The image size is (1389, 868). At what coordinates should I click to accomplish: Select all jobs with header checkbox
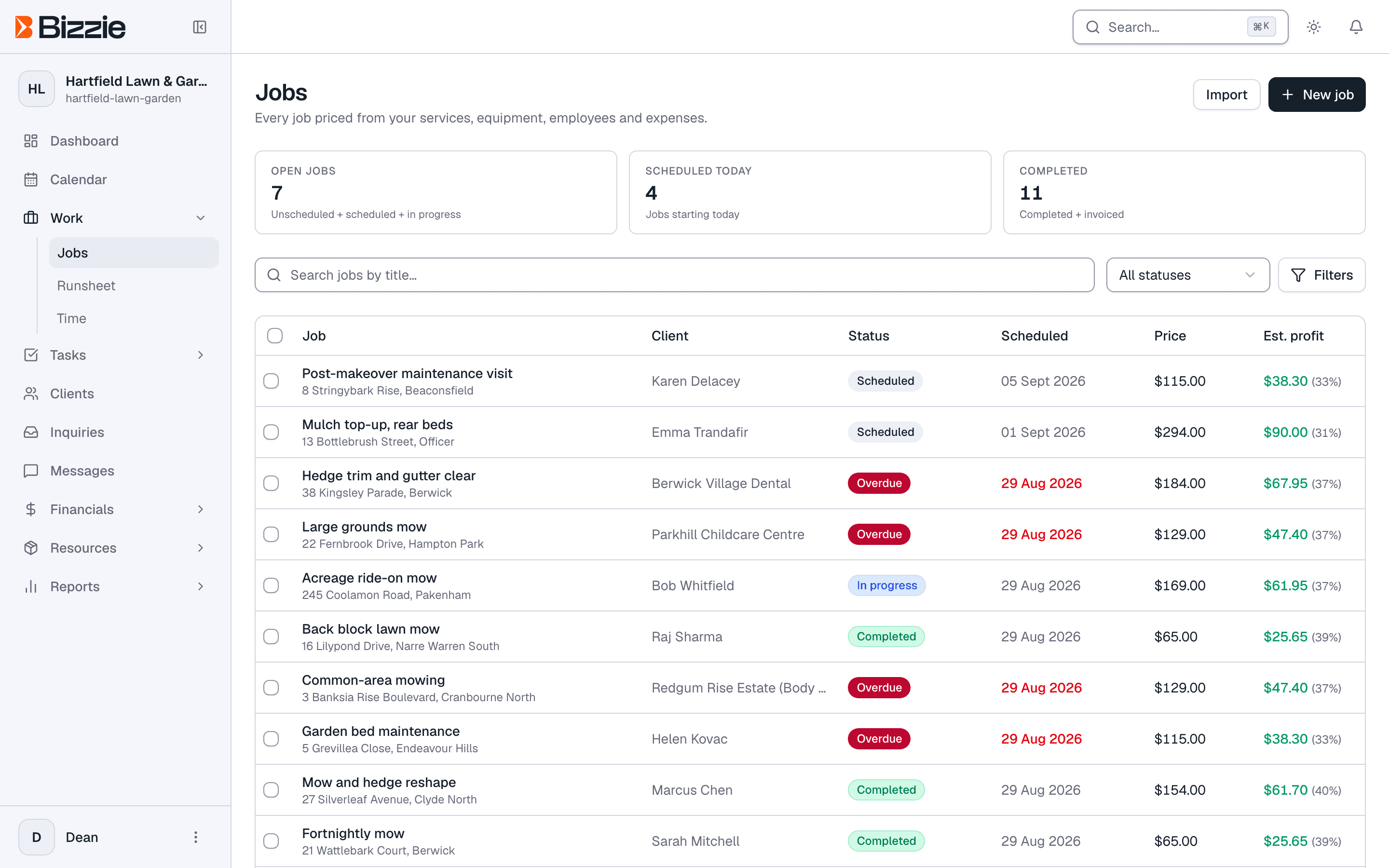275,336
